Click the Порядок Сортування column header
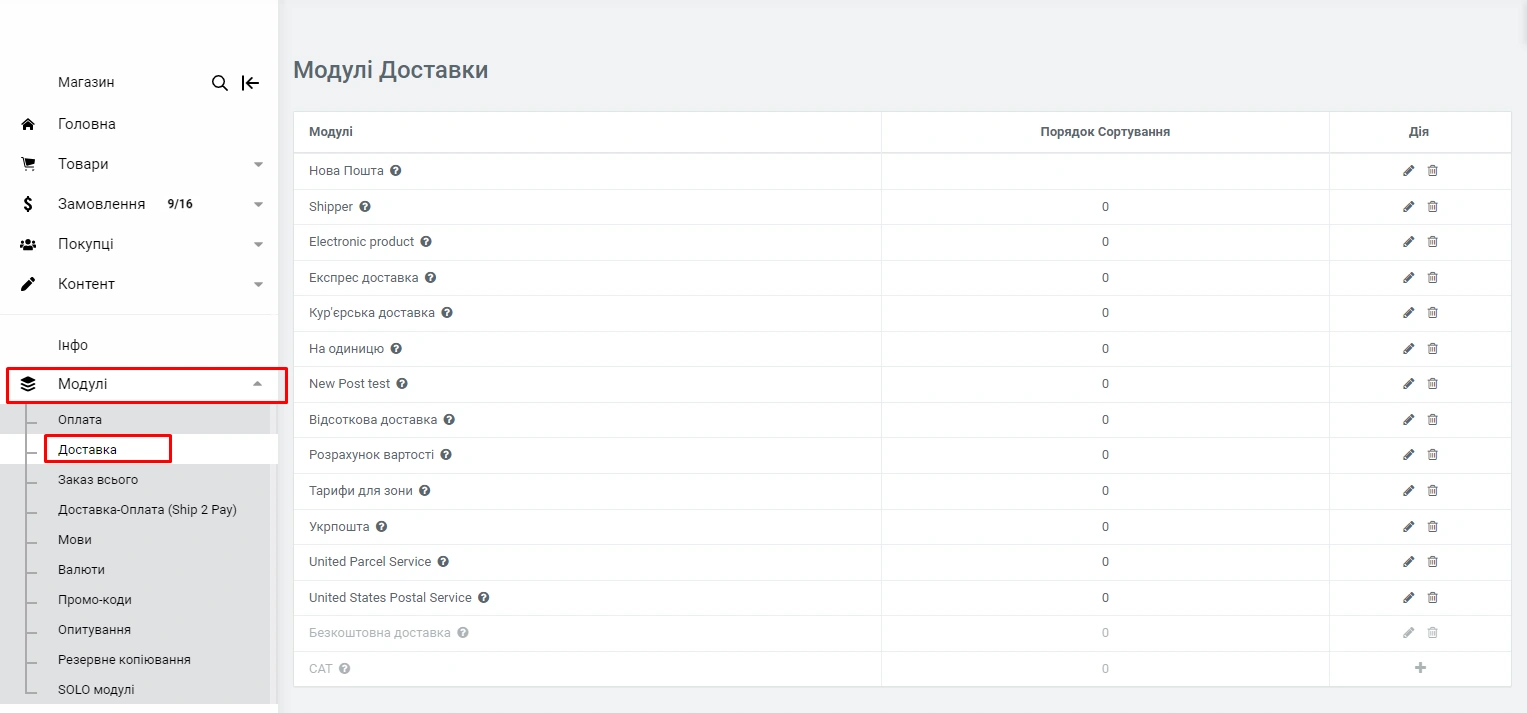Viewport: 1527px width, 713px height. point(1104,132)
